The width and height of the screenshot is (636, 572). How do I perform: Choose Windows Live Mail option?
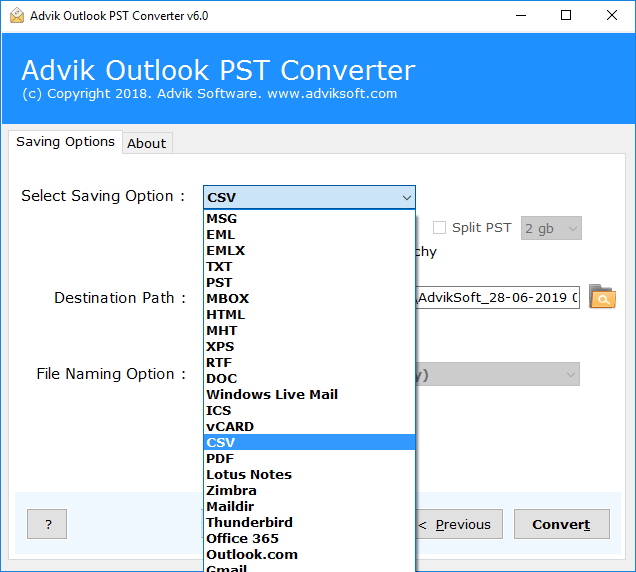[272, 394]
